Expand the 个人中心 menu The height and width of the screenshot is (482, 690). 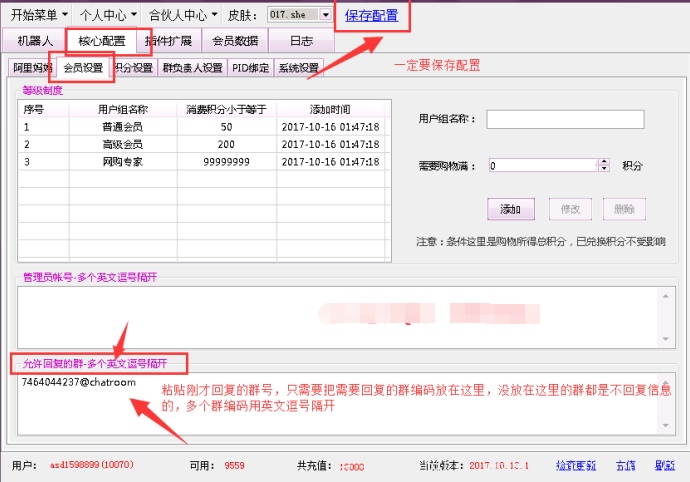click(x=108, y=15)
